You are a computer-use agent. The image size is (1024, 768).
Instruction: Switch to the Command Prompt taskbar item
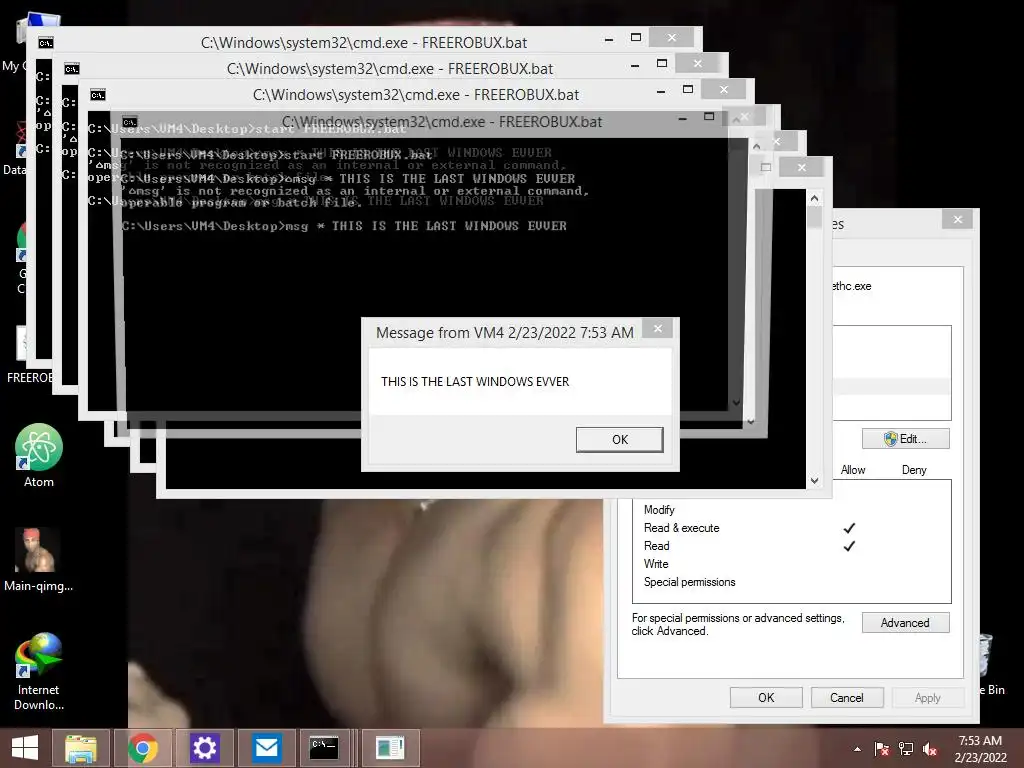(x=325, y=748)
